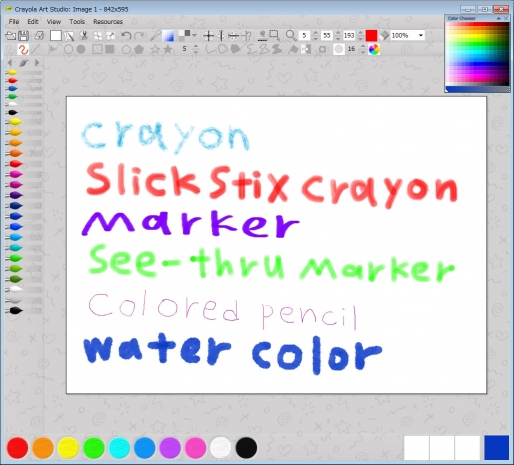The image size is (514, 465).
Task: Step the value 55 field
Action: (338, 36)
